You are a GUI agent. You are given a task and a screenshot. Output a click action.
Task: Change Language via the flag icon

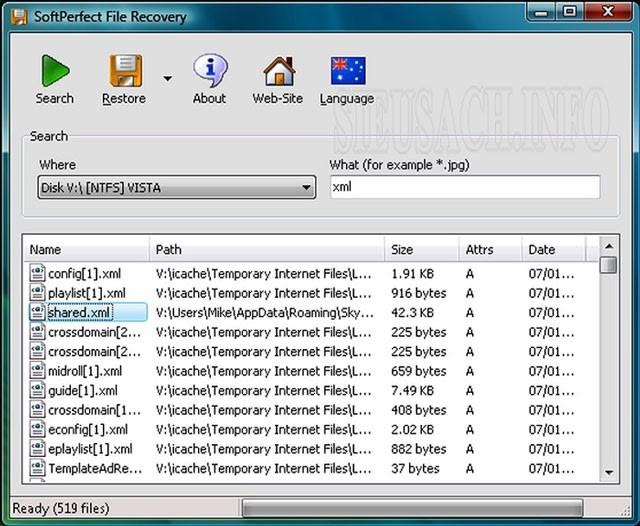(348, 71)
